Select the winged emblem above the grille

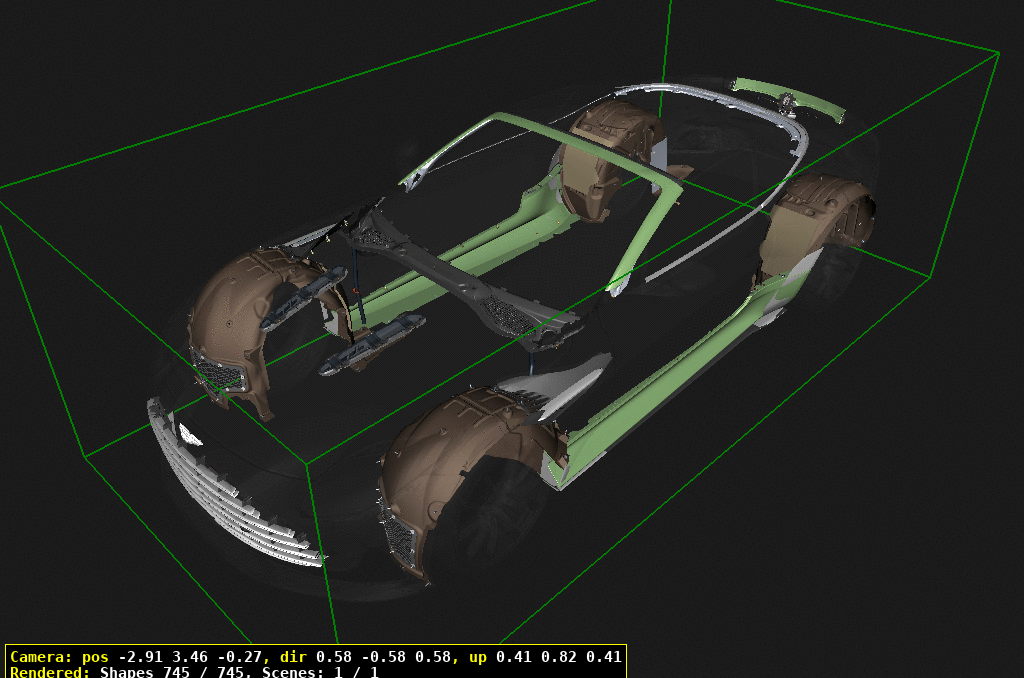coord(187,435)
